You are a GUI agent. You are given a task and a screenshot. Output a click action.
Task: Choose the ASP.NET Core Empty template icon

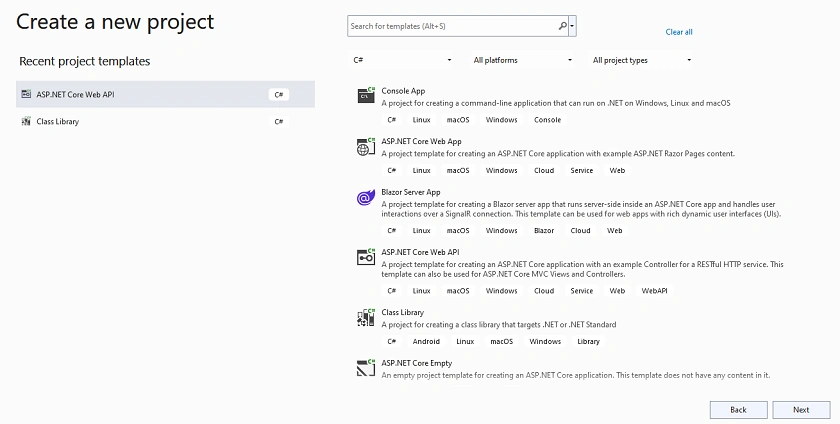[x=366, y=368]
